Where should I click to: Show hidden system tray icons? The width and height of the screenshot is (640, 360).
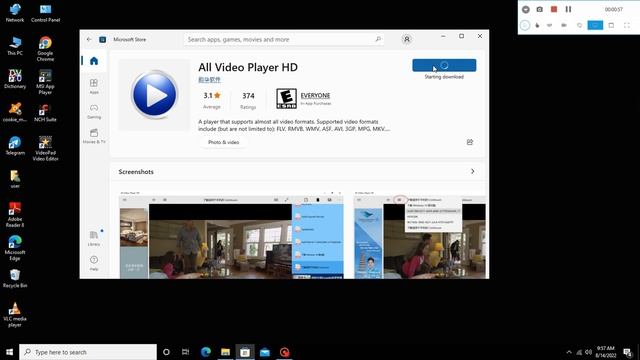coord(569,352)
